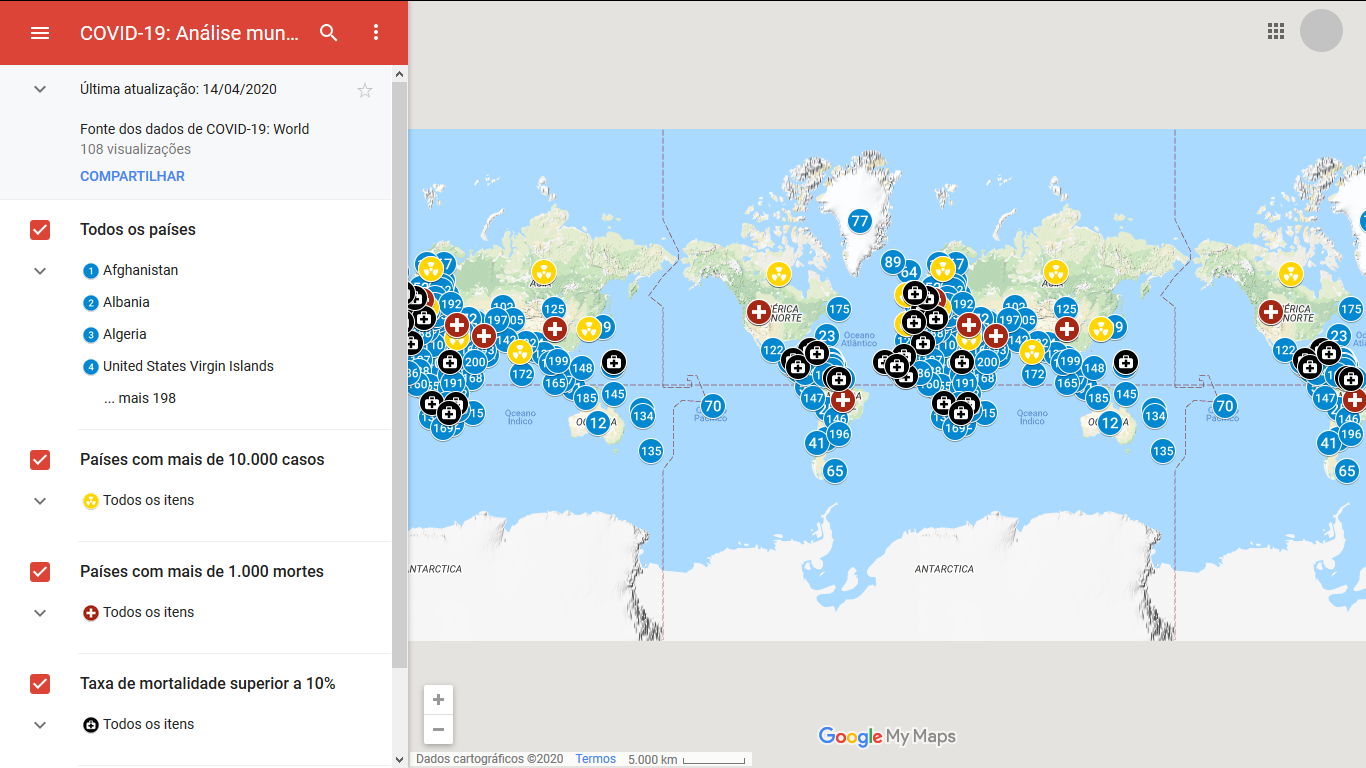Image resolution: width=1366 pixels, height=768 pixels.
Task: Expand items under 10.000 casos layer
Action: [x=40, y=501]
